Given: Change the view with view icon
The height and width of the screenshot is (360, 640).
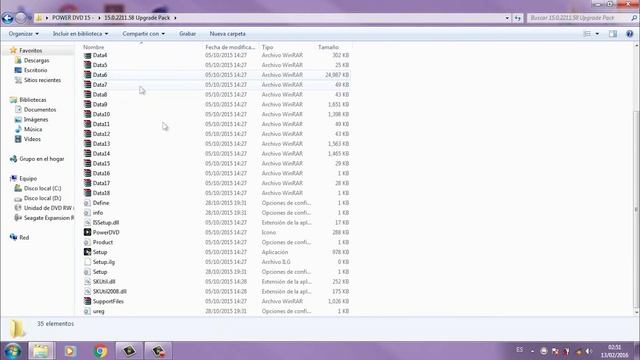Looking at the screenshot, I should point(587,34).
